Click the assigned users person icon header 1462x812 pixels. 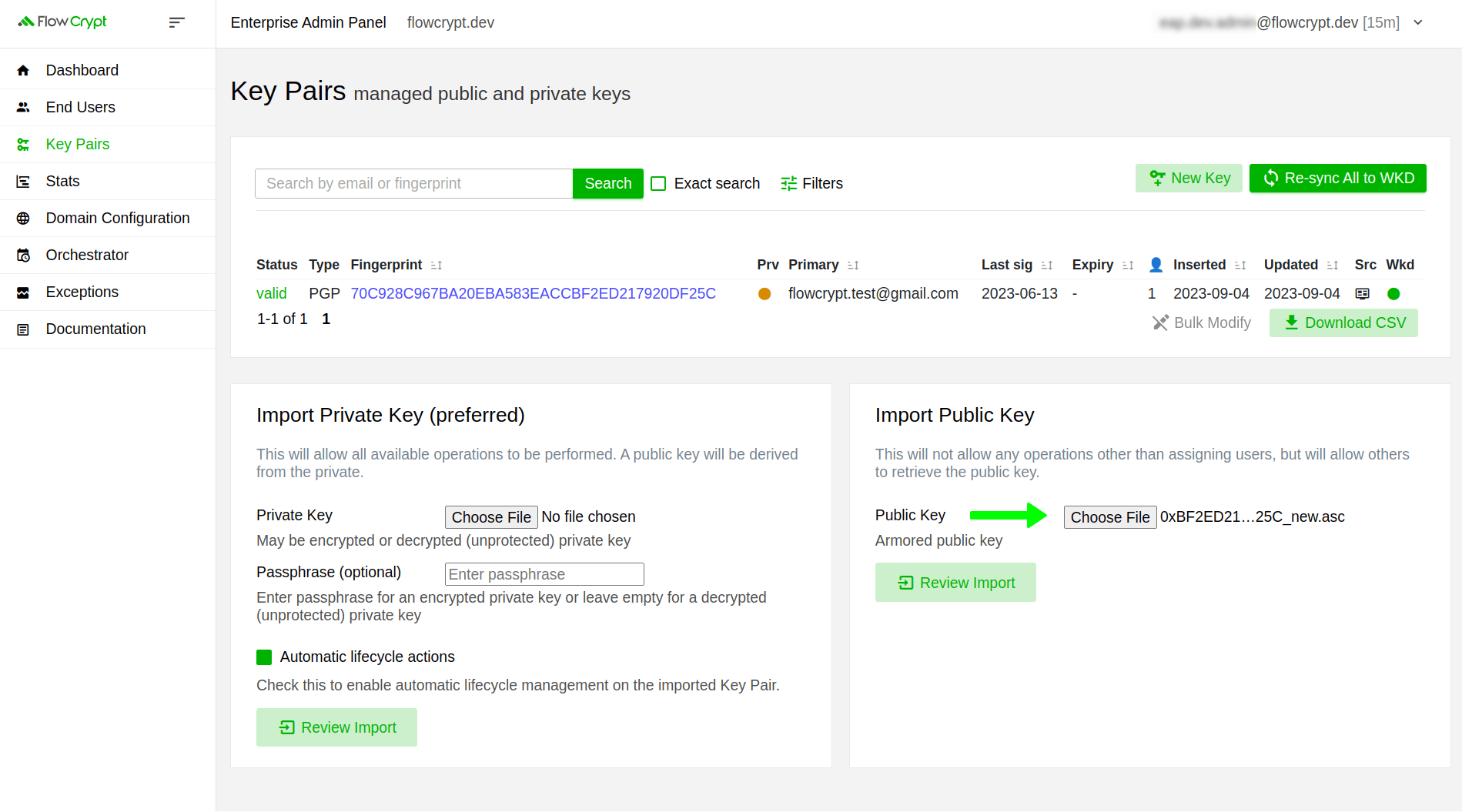pos(1156,265)
